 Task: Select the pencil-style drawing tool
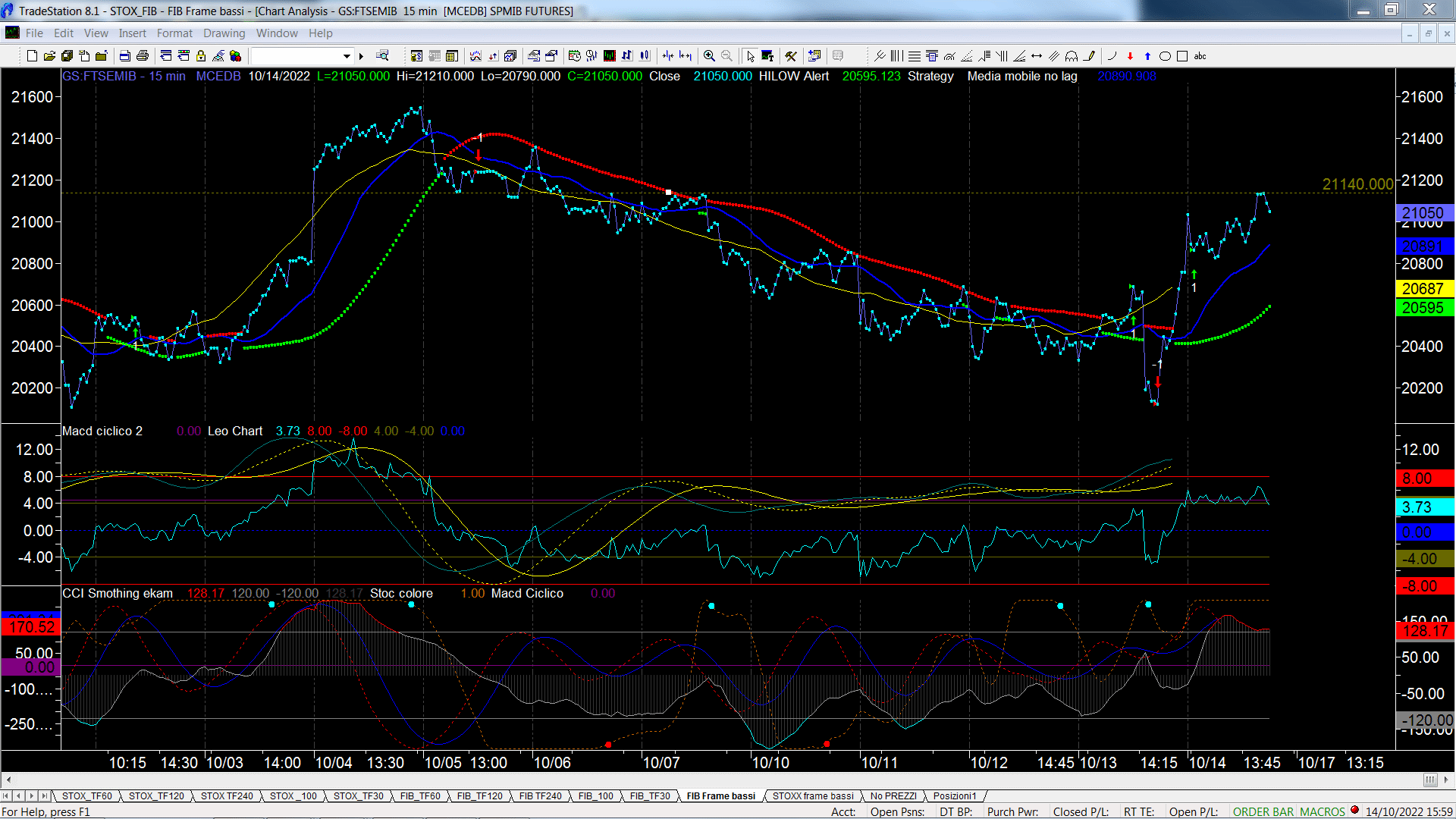click(x=1090, y=56)
